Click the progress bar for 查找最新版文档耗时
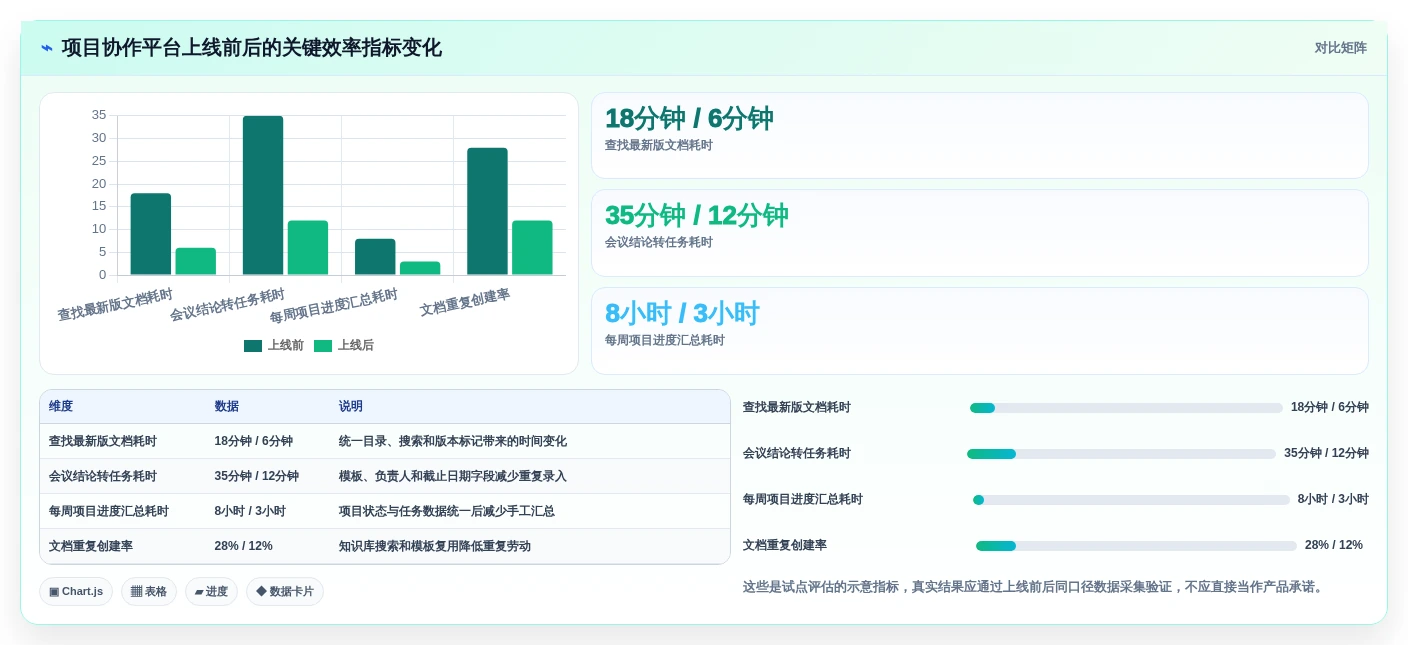Image resolution: width=1408 pixels, height=645 pixels. click(x=1126, y=408)
